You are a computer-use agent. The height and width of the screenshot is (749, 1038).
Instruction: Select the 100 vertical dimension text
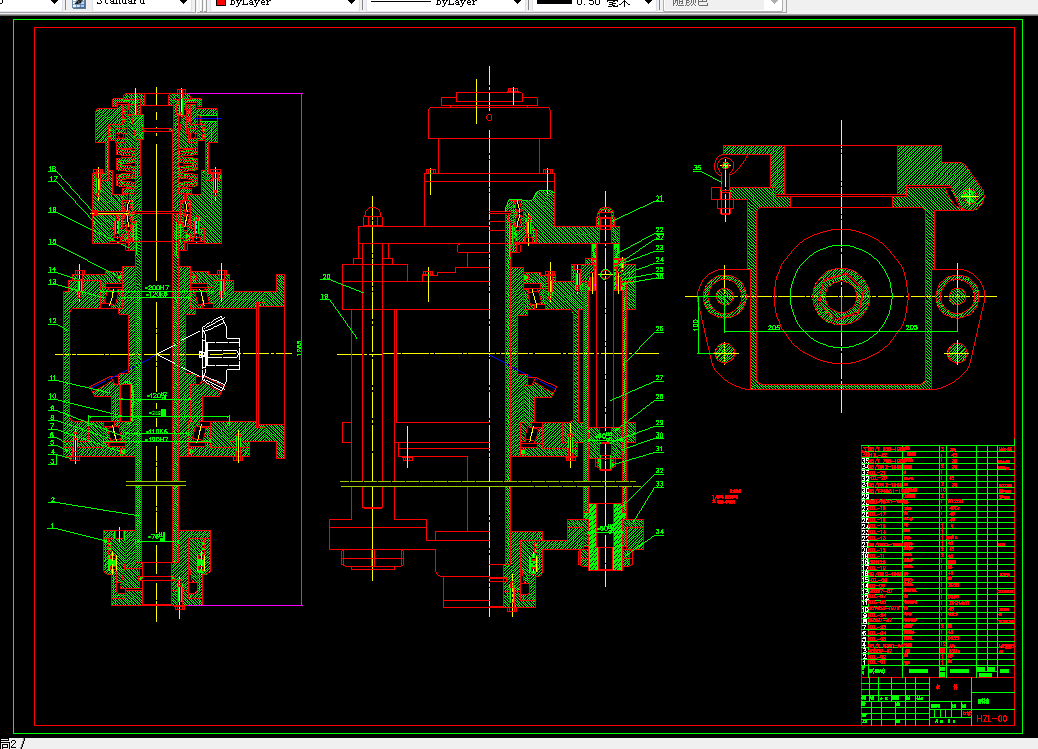[696, 325]
